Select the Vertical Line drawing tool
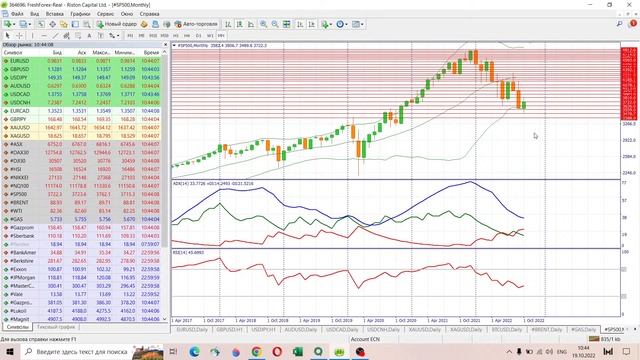The width and height of the screenshot is (640, 360). coord(33,36)
